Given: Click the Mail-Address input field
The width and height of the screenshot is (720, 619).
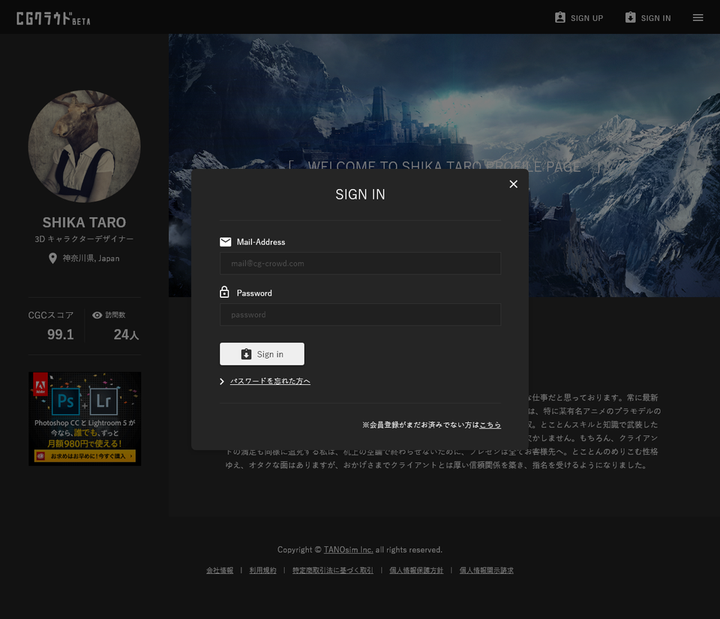Looking at the screenshot, I should [360, 264].
